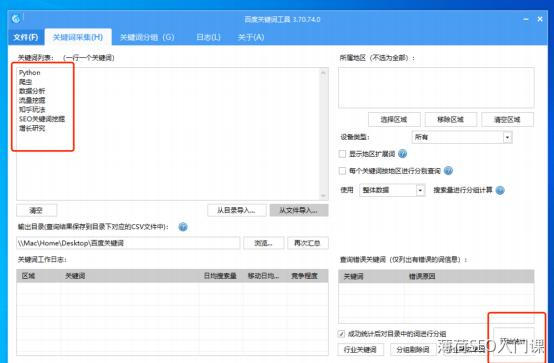The height and width of the screenshot is (363, 554).
Task: Select the 知乎玩法 keyword line
Action: [32, 110]
